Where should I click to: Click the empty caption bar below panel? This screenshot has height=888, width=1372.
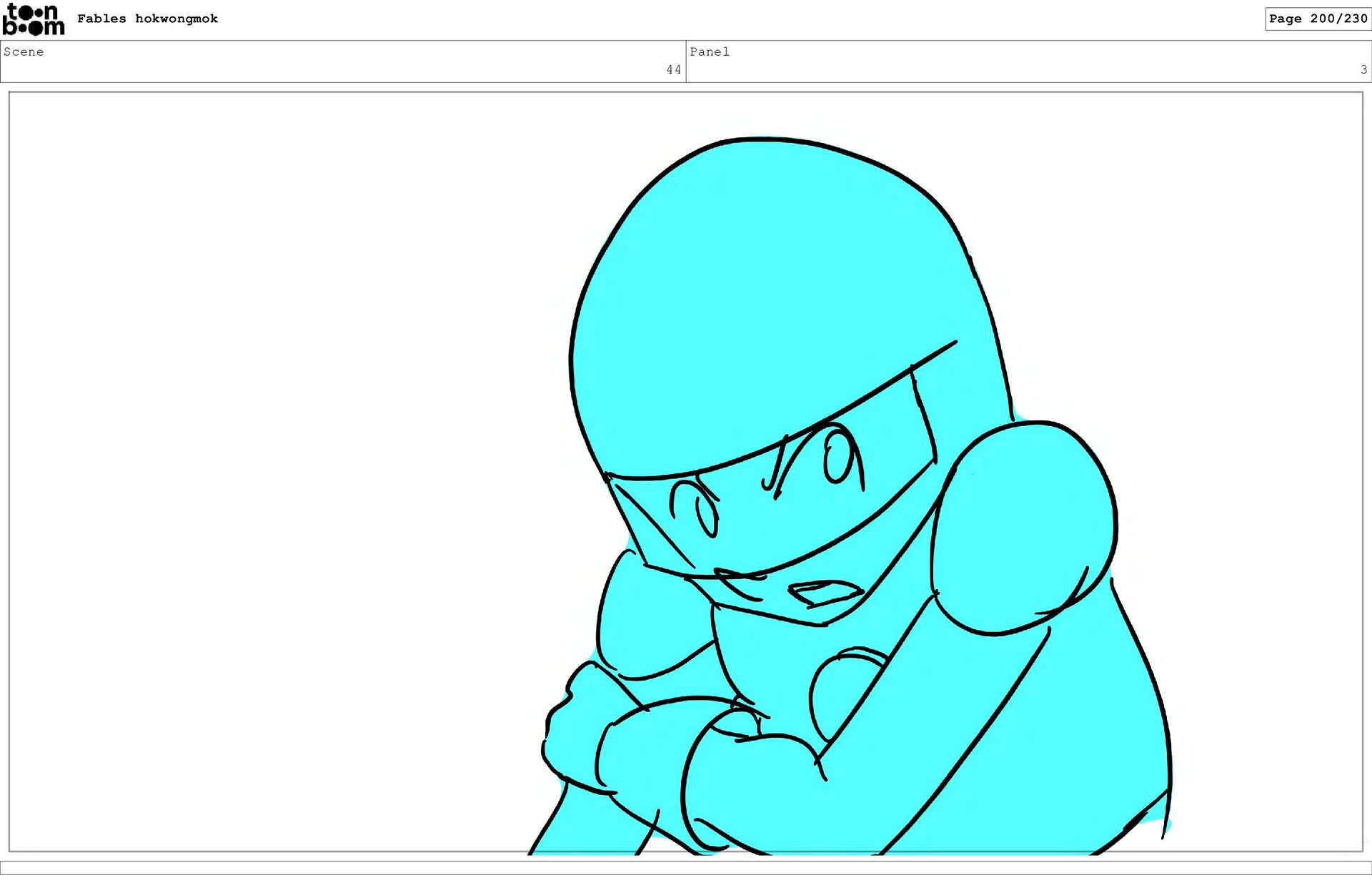686,867
